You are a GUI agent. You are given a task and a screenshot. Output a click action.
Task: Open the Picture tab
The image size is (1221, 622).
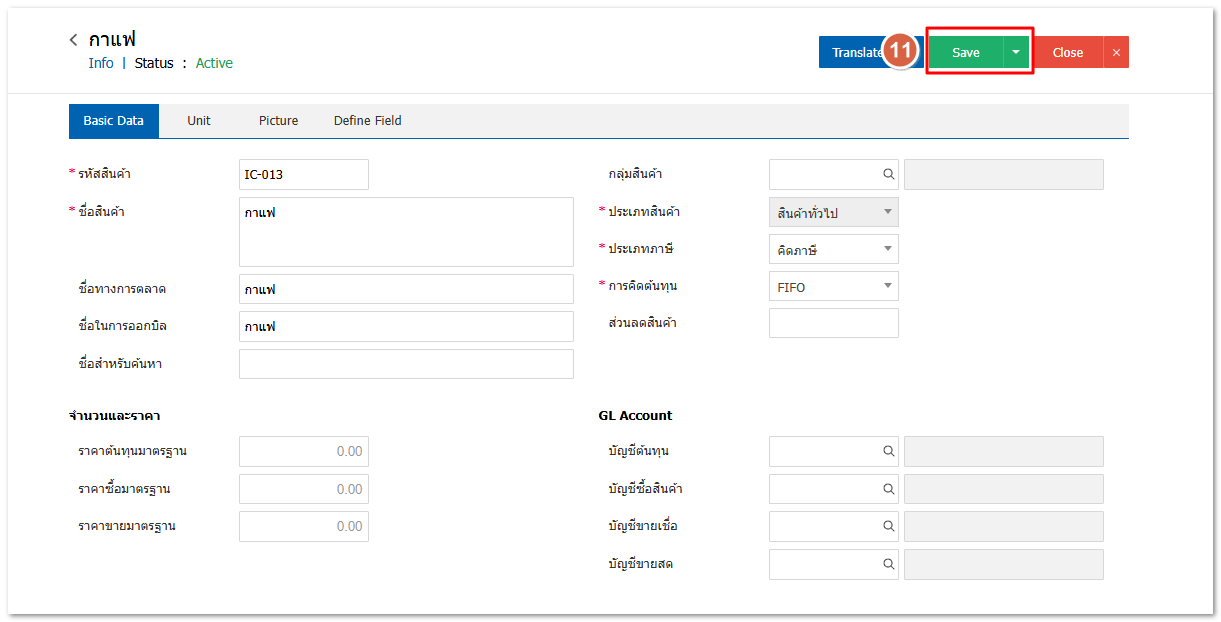tap(278, 121)
